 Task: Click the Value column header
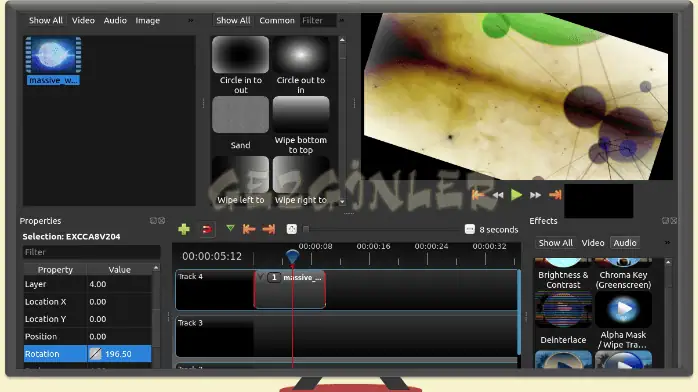tap(119, 270)
